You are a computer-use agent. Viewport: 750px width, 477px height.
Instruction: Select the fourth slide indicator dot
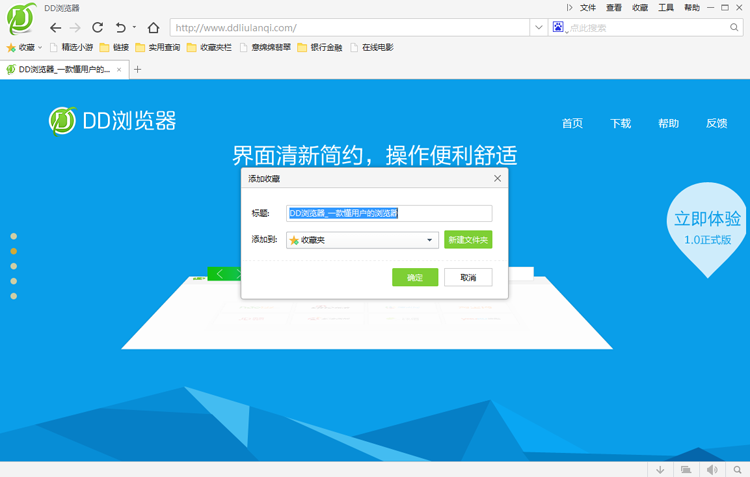14,281
